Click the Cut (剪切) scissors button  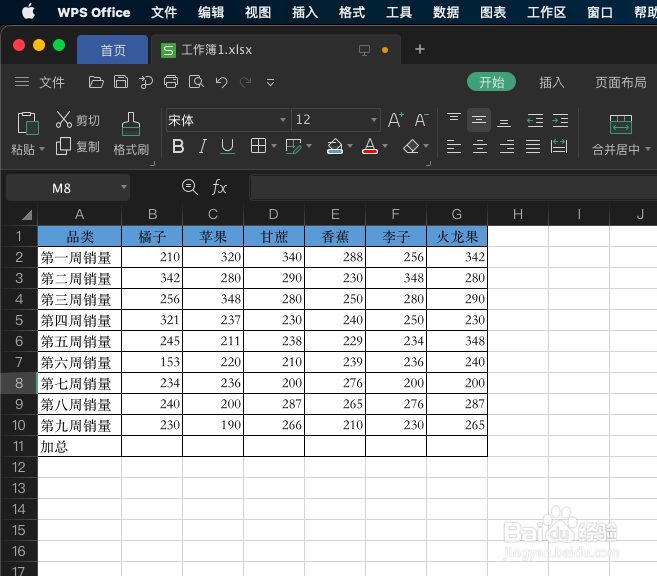(x=78, y=120)
